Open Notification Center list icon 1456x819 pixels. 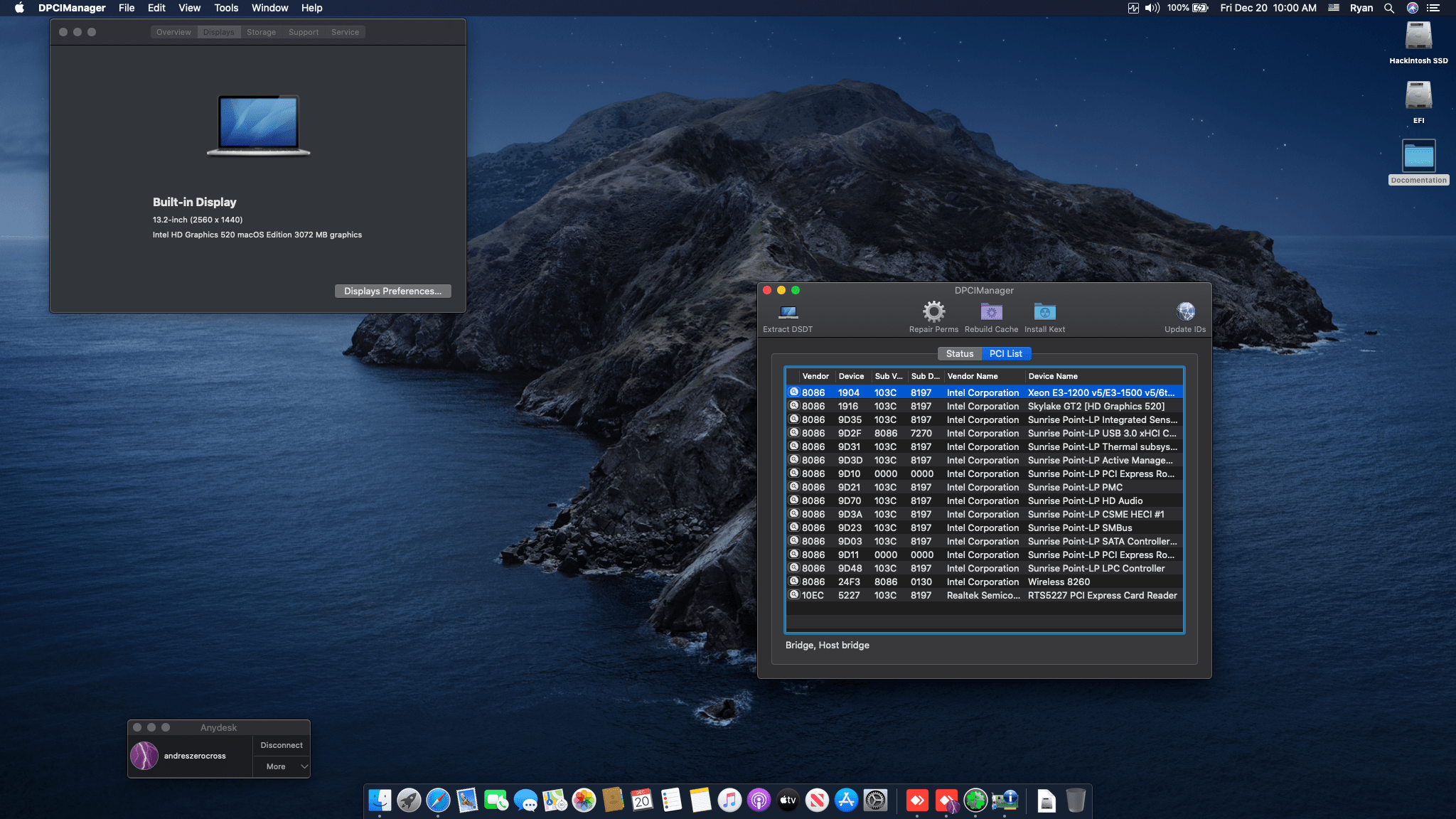click(x=1433, y=8)
